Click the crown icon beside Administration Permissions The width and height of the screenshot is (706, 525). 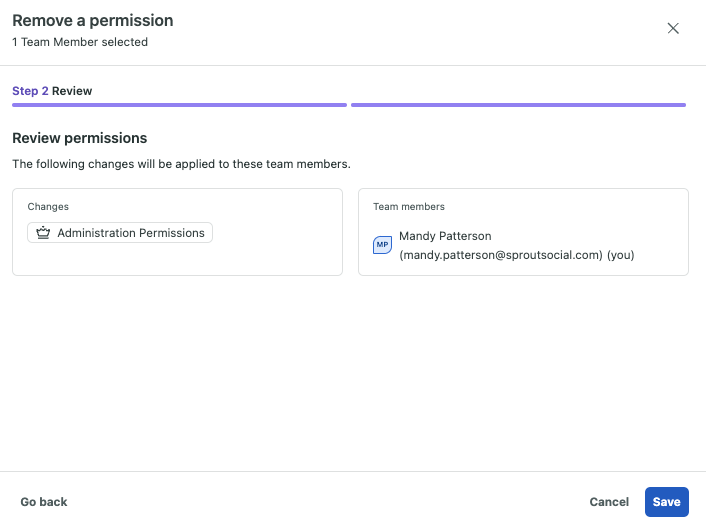[43, 233]
